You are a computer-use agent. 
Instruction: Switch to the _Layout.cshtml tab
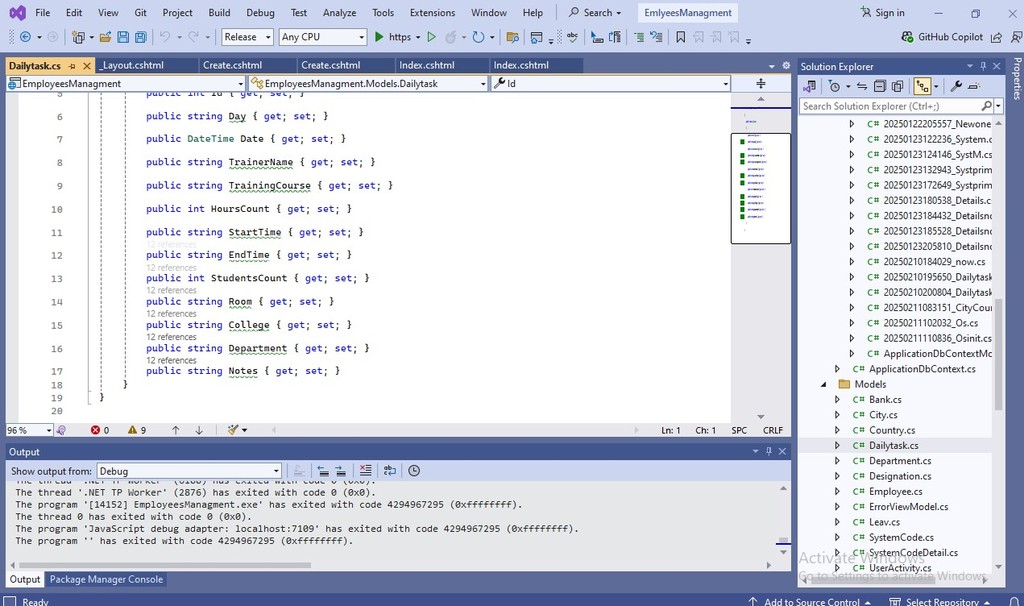pyautogui.click(x=133, y=65)
